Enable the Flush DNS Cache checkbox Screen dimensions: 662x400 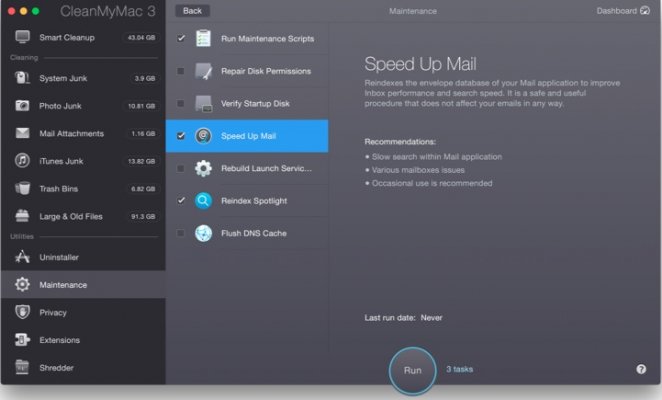coord(181,233)
